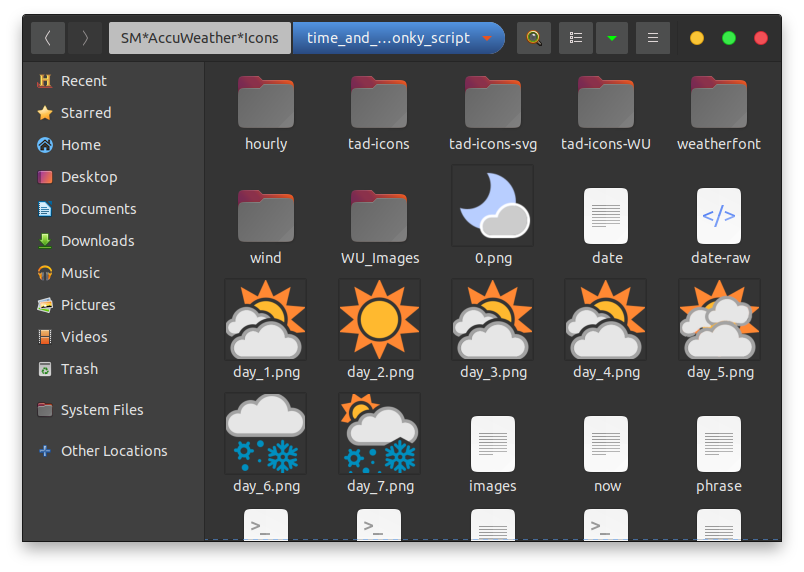Select the now text file
The height and width of the screenshot is (572, 804).
pos(606,444)
